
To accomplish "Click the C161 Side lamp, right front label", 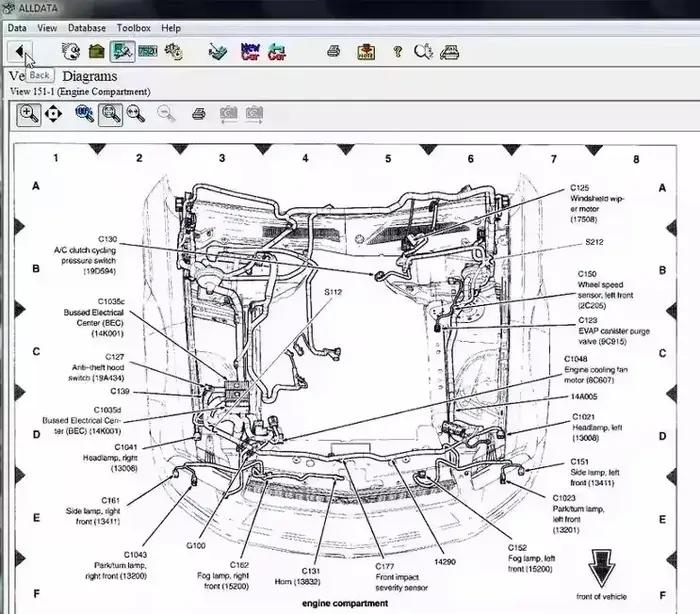I will tap(93, 511).
